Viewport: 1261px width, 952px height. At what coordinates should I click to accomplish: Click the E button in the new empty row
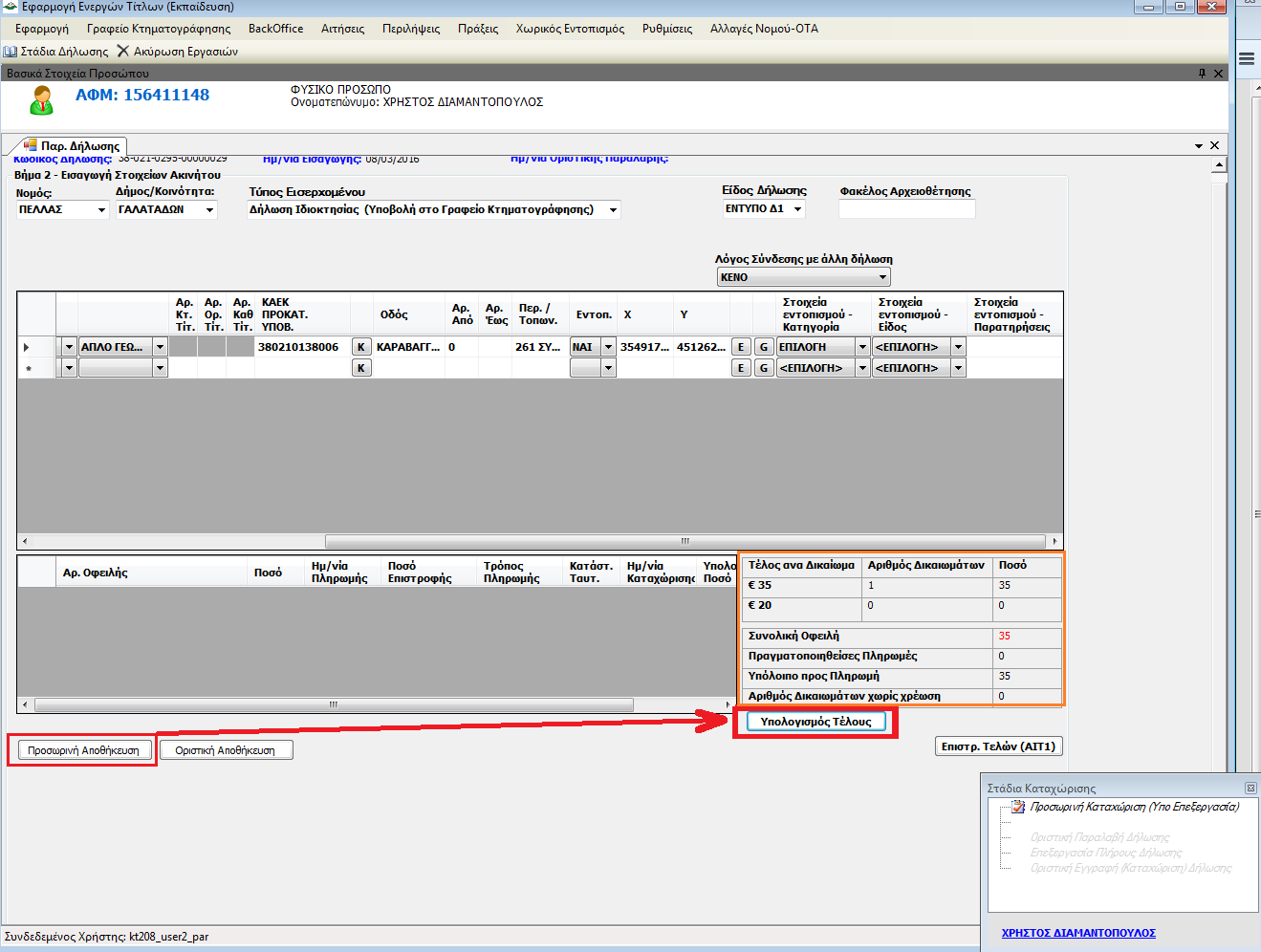(x=741, y=368)
